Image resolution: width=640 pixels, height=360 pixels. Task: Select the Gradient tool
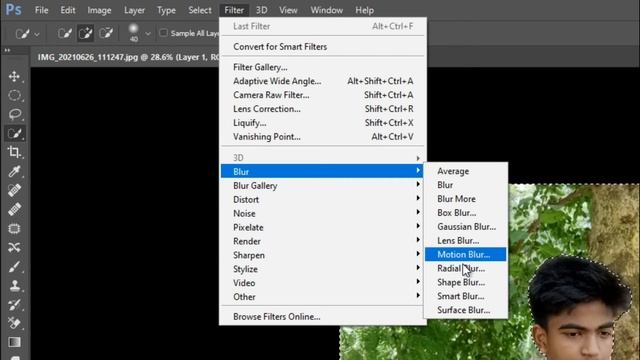pos(14,342)
